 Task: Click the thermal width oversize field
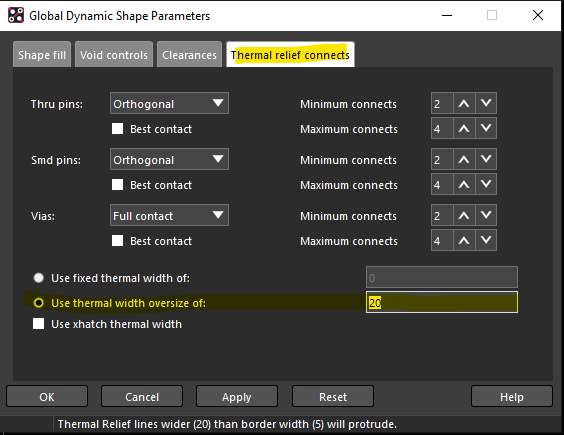(x=442, y=302)
